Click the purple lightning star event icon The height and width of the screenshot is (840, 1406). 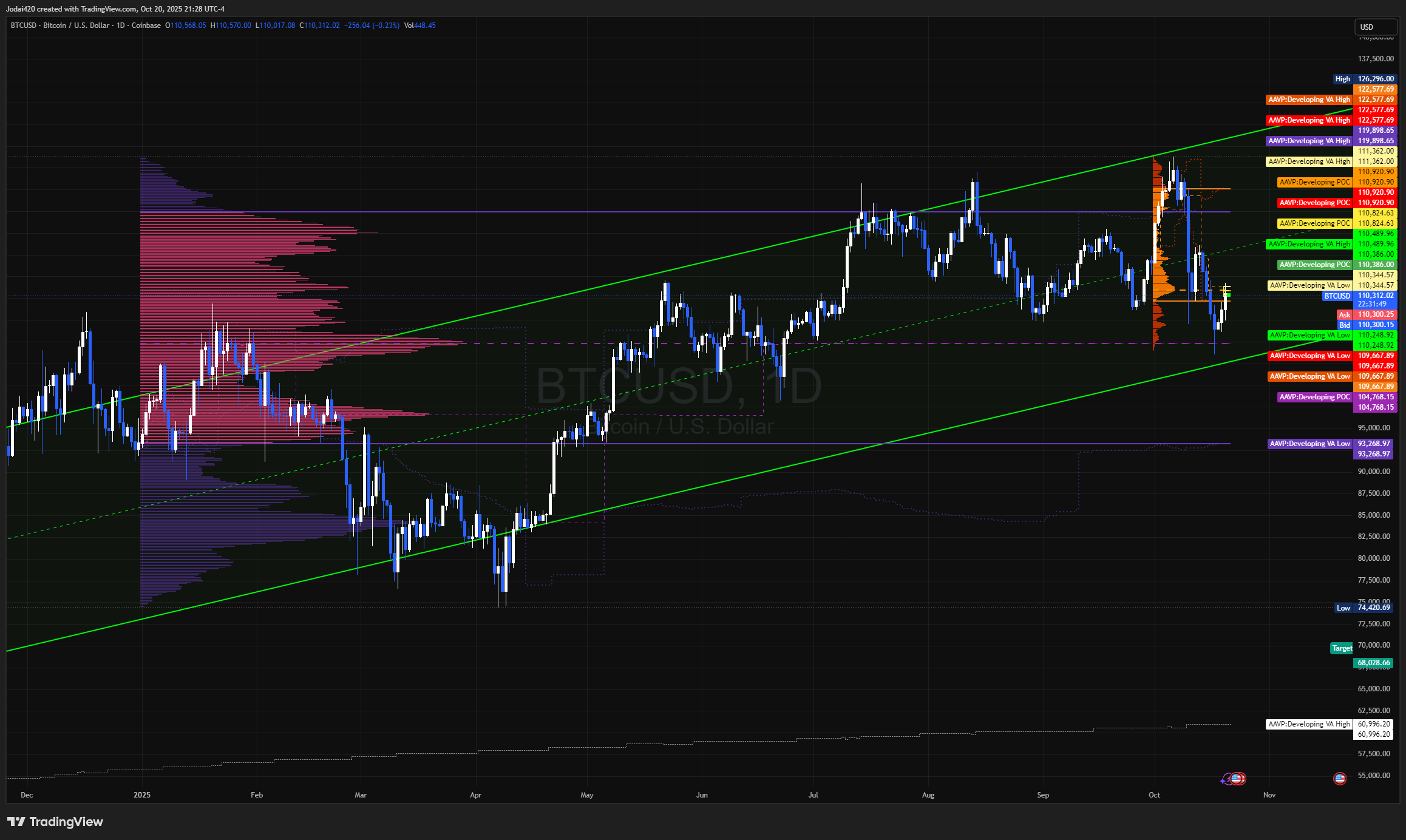[1225, 779]
